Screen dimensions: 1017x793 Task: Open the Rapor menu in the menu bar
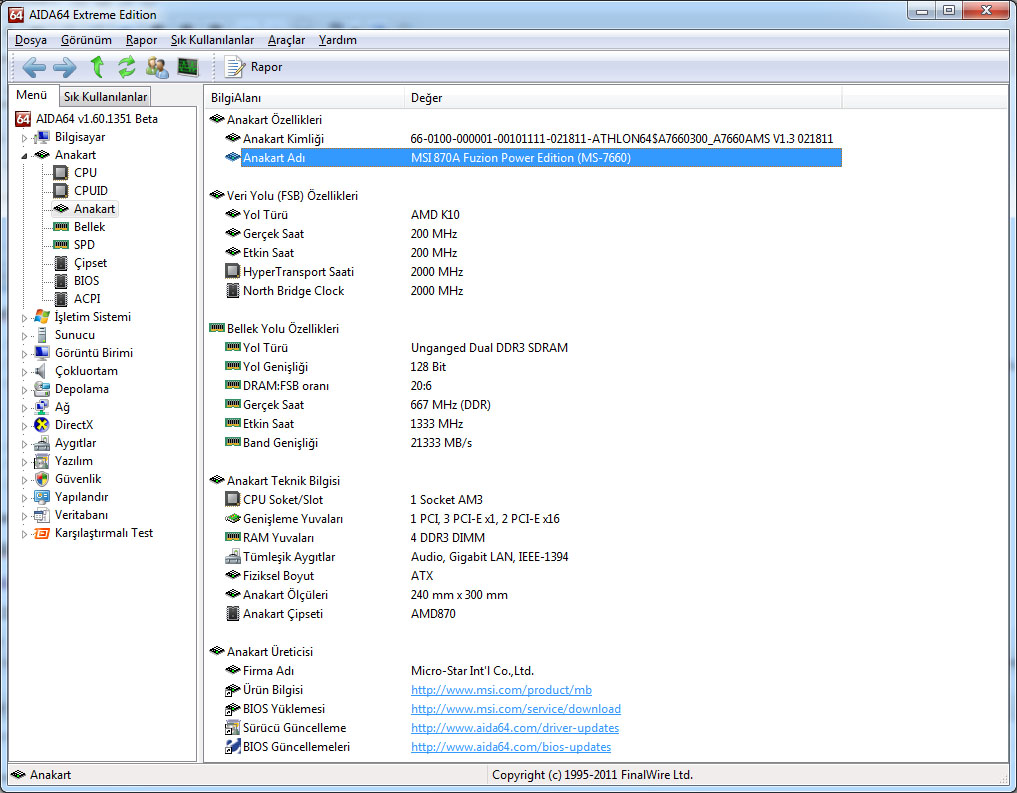click(x=141, y=40)
